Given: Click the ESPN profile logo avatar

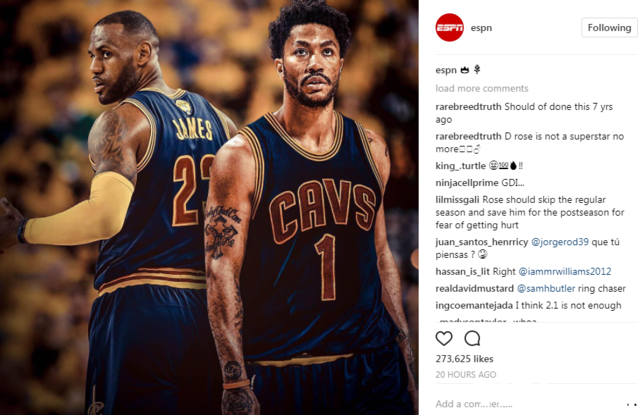Looking at the screenshot, I should (x=449, y=28).
